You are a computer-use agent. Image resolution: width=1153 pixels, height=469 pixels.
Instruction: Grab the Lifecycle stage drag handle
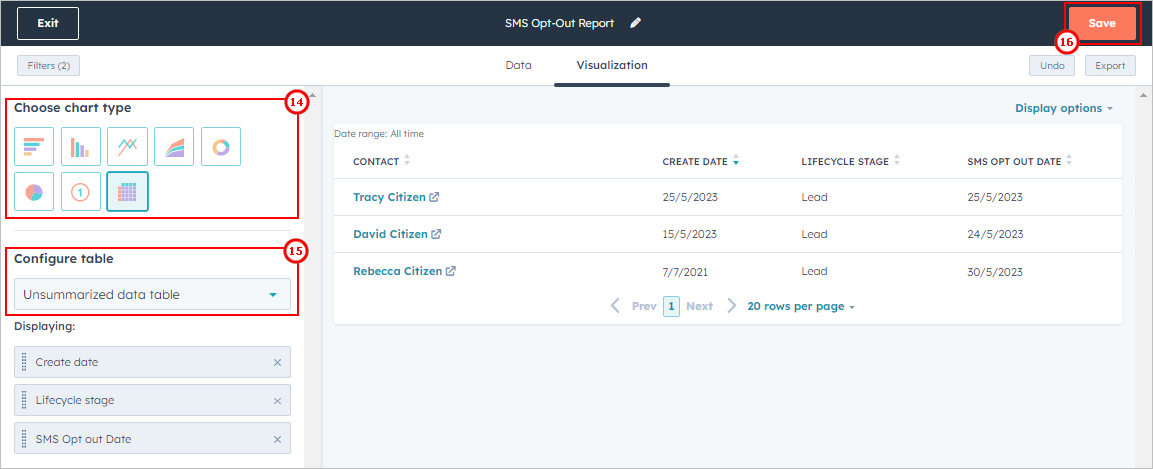click(24, 401)
